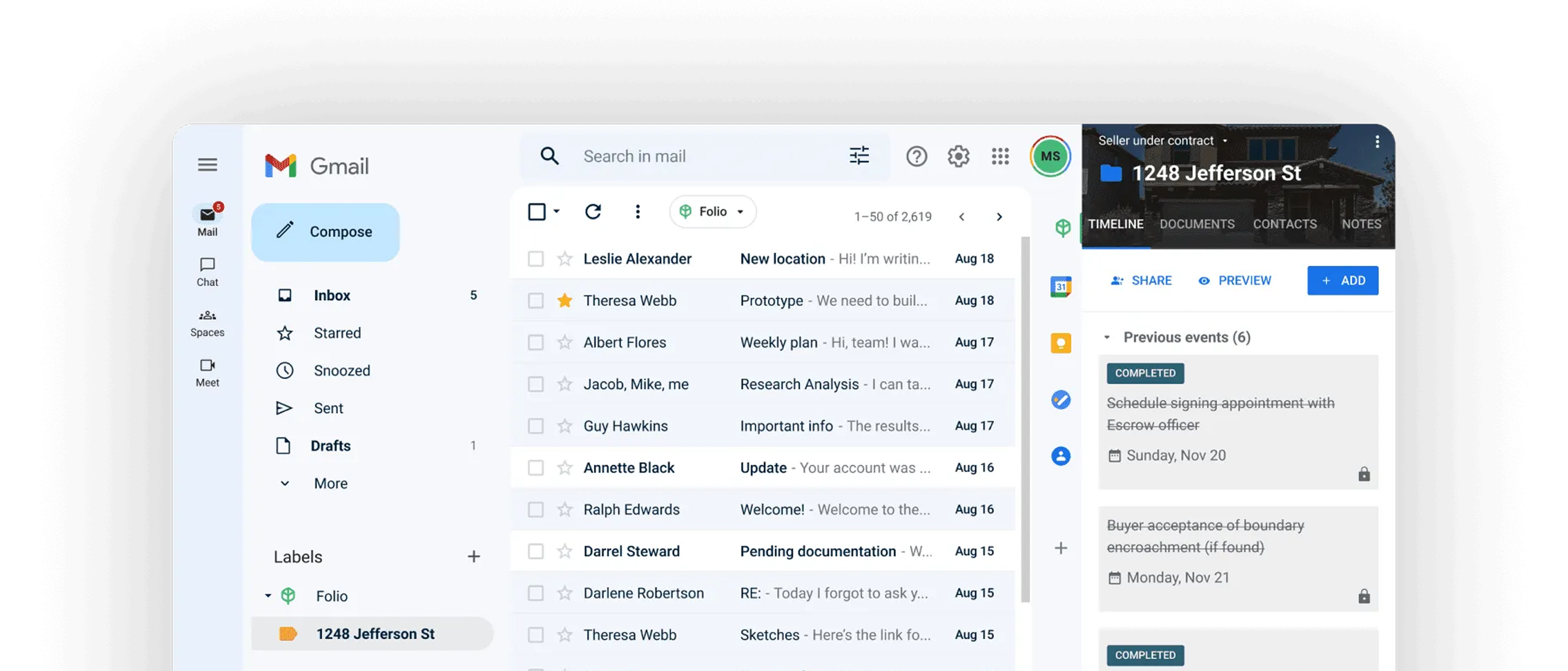The image size is (1568, 671).
Task: Click lock icon on Monday, Nov 21 event
Action: pos(1364,596)
